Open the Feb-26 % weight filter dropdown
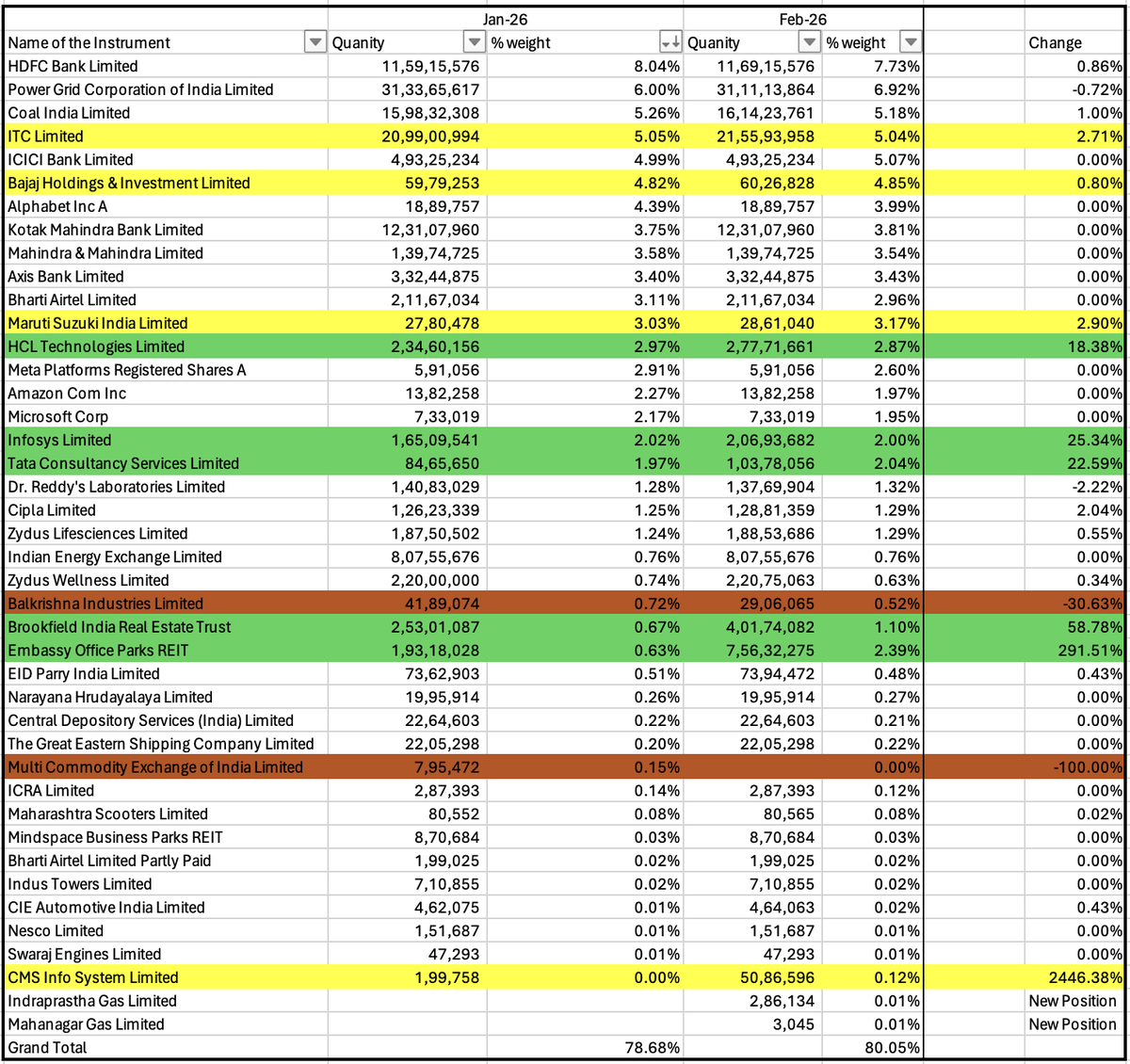This screenshot has height=1064, width=1130. (910, 42)
